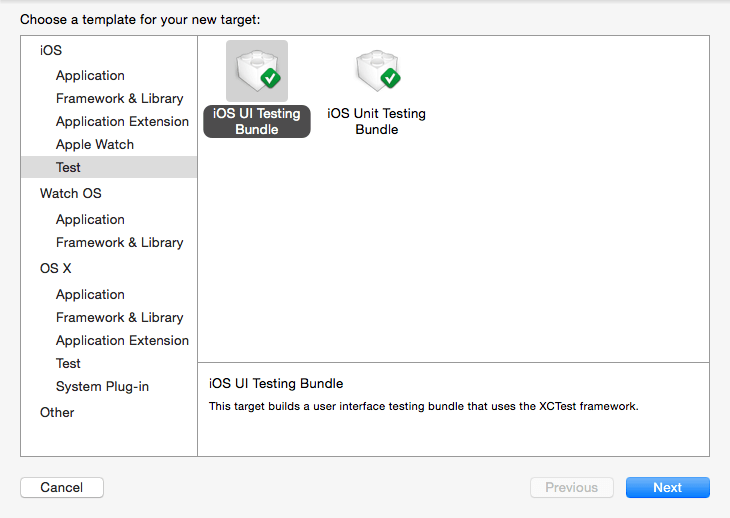The image size is (730, 518).
Task: Select the iOS Unit Testing Bundle icon
Action: [377, 71]
